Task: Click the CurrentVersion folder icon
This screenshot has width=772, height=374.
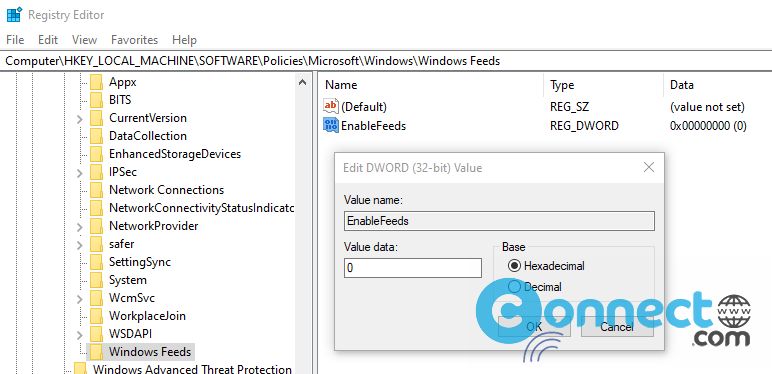Action: (x=96, y=118)
